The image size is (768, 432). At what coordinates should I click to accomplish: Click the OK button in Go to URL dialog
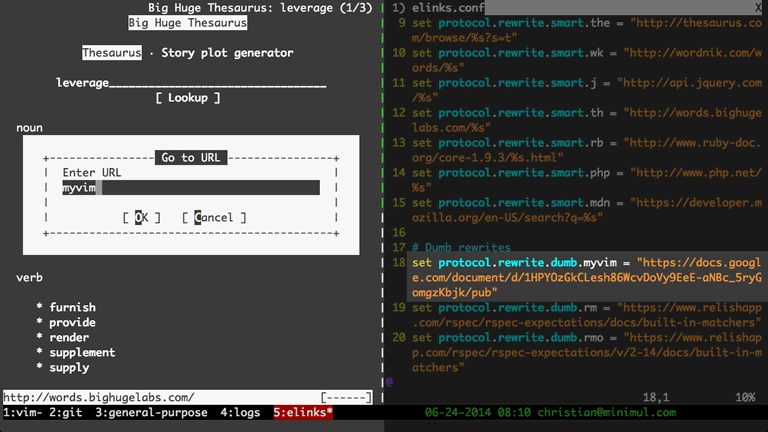click(142, 217)
